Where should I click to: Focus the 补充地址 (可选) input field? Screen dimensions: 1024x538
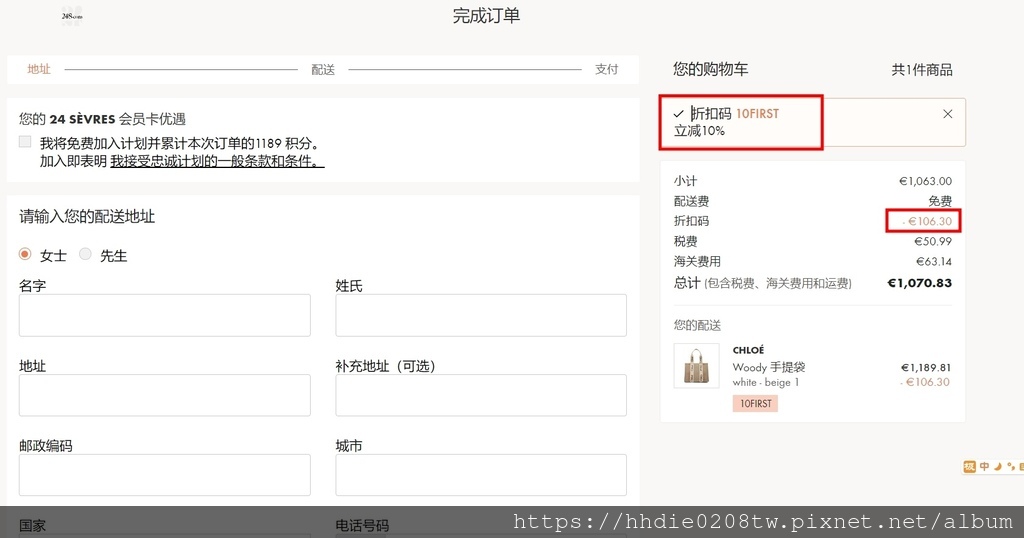[481, 395]
